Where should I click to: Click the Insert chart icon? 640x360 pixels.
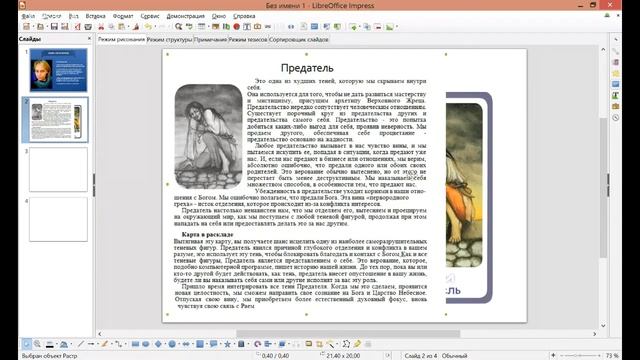pyautogui.click(x=226, y=27)
